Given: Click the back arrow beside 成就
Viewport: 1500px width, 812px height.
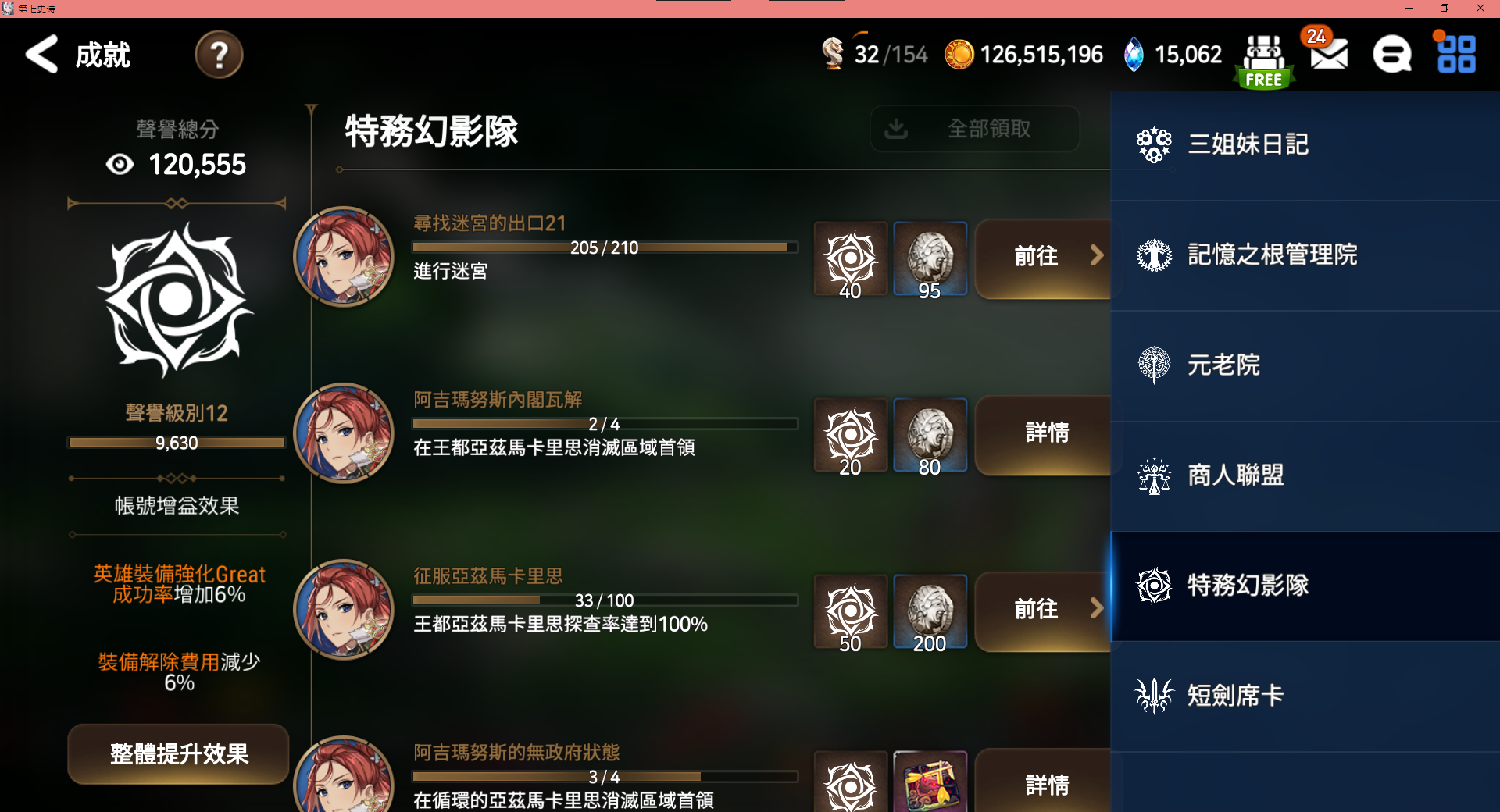Looking at the screenshot, I should point(42,55).
